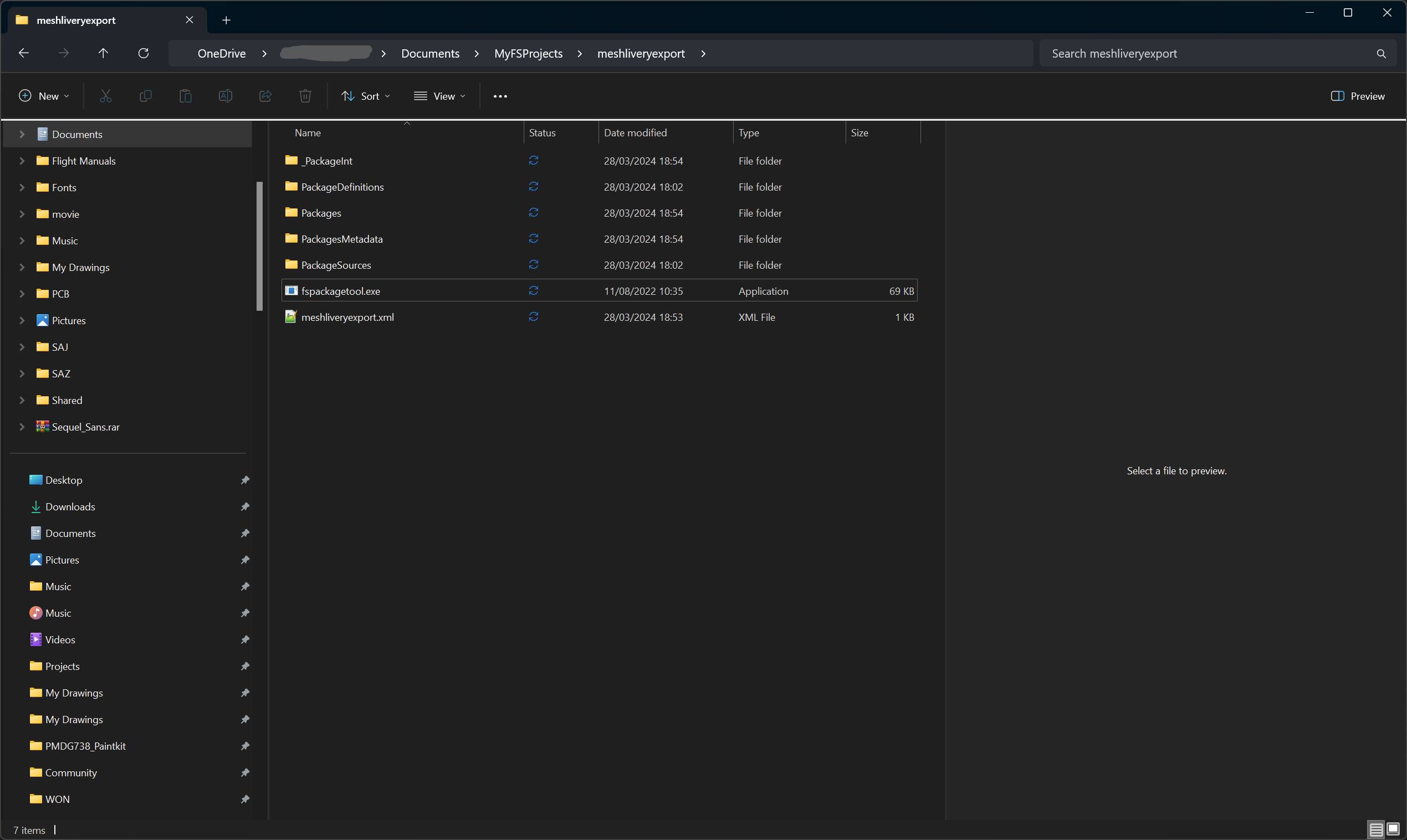The image size is (1407, 840).
Task: Toggle the Preview pane
Action: (x=1358, y=96)
